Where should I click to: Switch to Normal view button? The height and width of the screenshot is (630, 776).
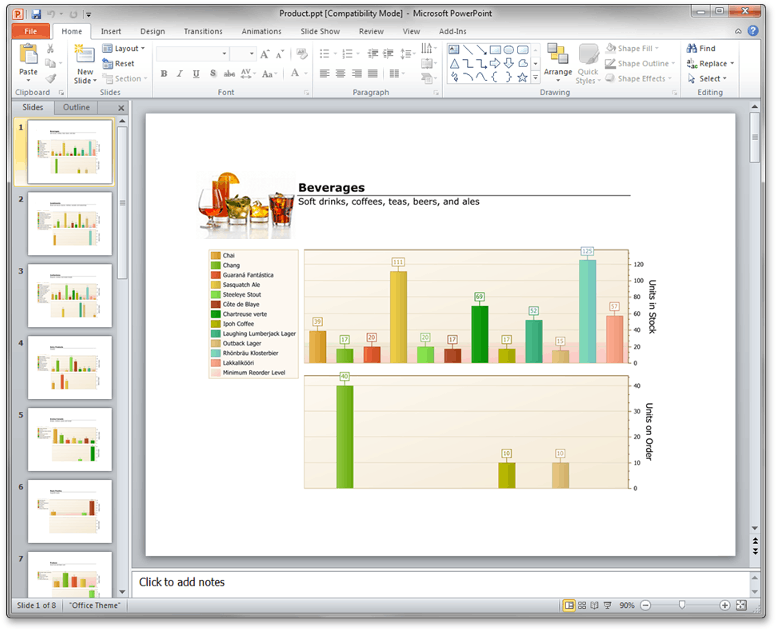coord(569,605)
